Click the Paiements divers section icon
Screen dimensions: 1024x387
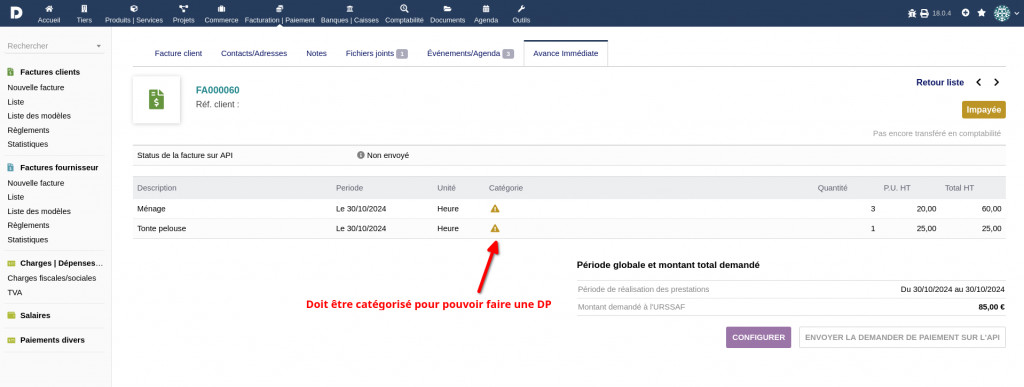tap(11, 340)
